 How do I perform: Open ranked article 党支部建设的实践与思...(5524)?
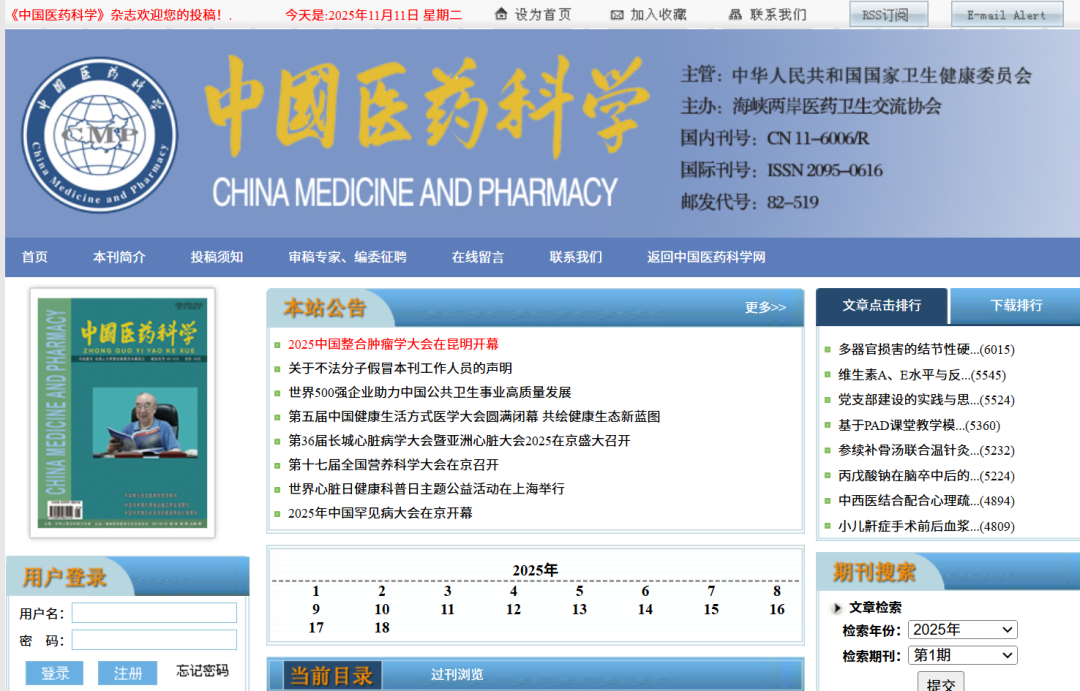coord(926,400)
